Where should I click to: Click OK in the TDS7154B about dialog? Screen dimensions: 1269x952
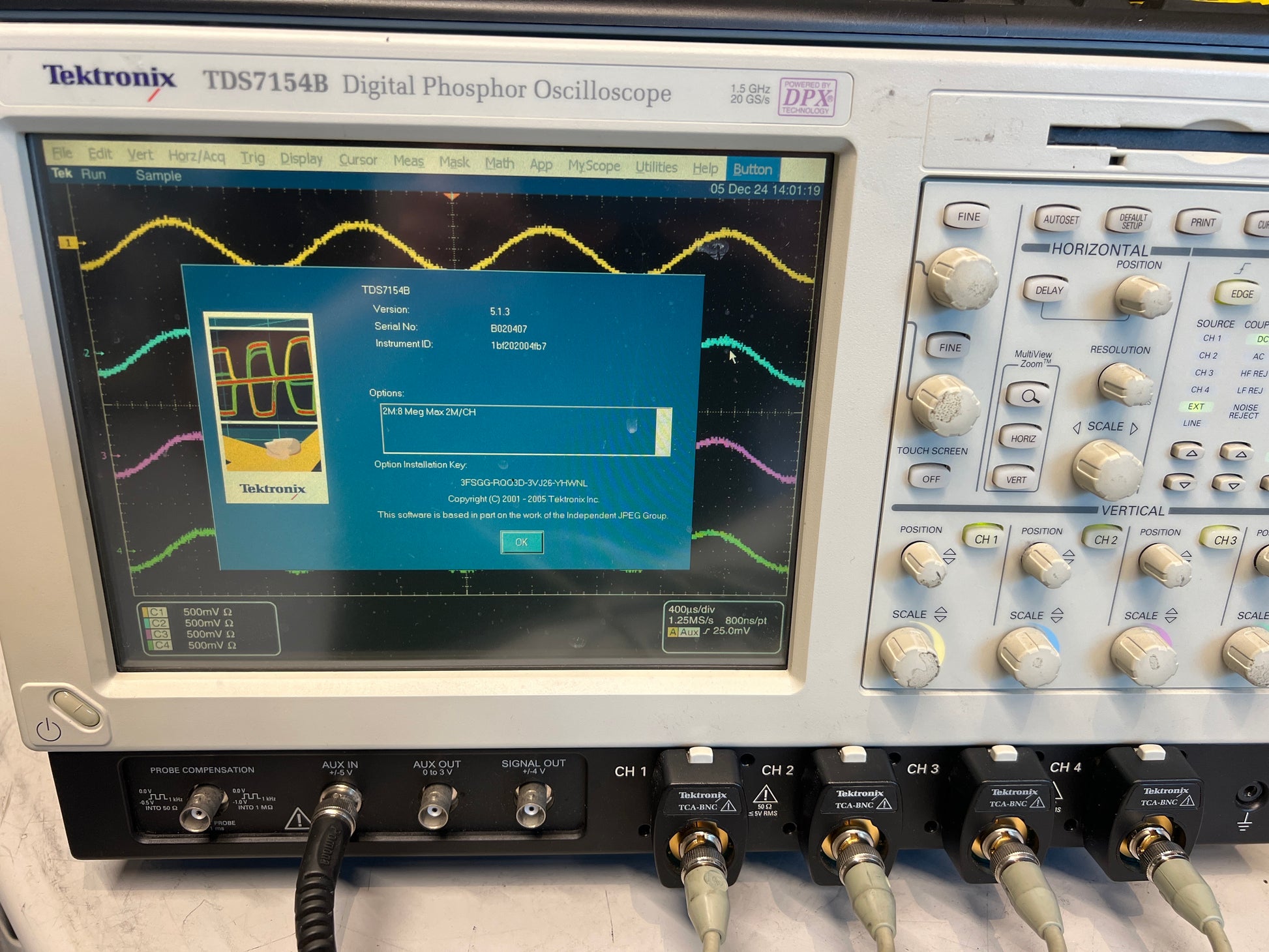(x=522, y=543)
